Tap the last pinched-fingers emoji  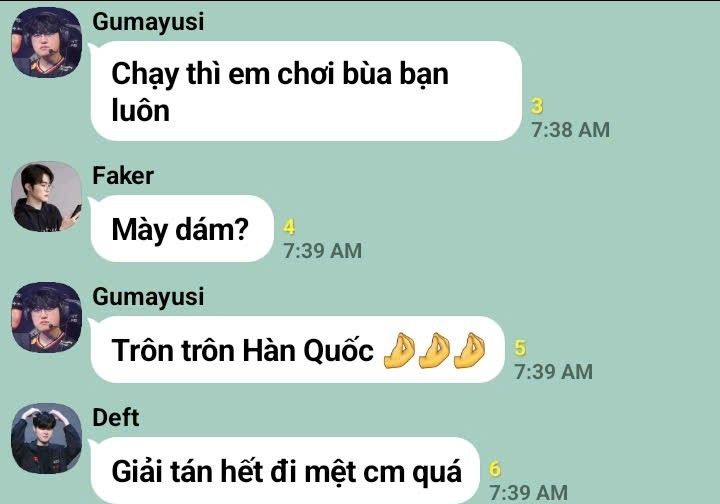pos(469,350)
